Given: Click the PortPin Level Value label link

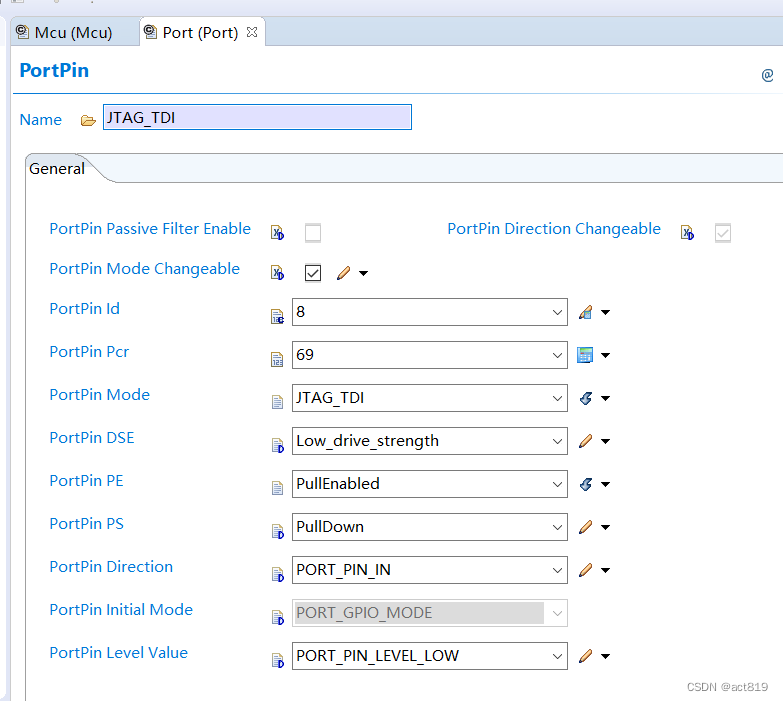Looking at the screenshot, I should coord(118,653).
